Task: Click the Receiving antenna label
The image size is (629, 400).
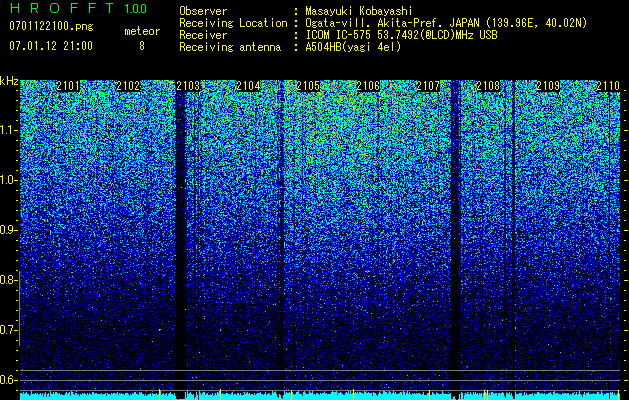Action: click(x=230, y=47)
